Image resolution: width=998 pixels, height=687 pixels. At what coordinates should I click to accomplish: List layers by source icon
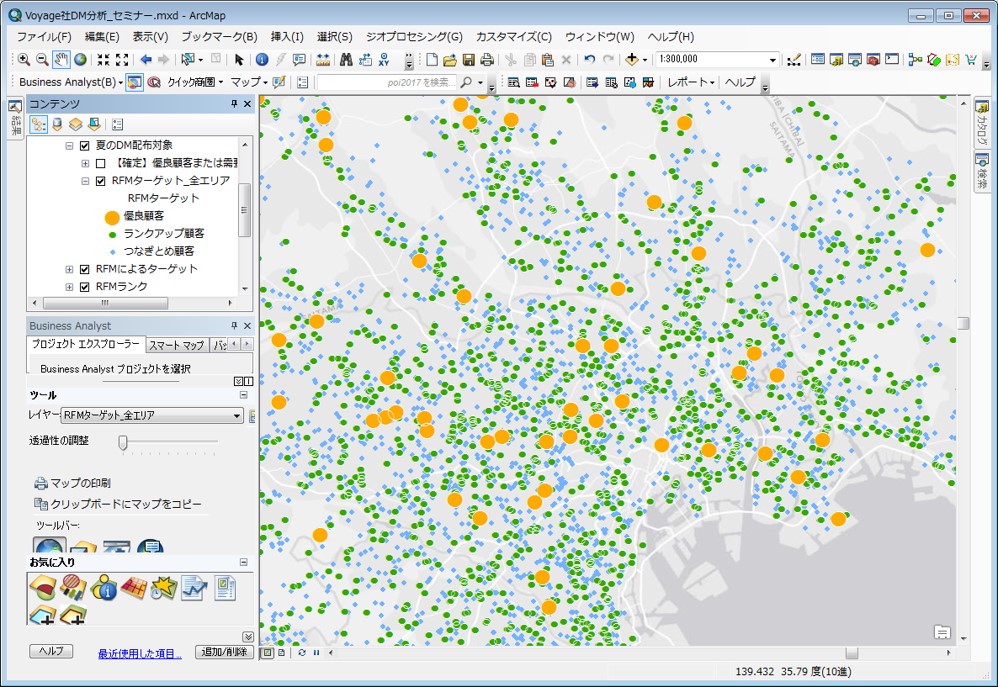57,124
